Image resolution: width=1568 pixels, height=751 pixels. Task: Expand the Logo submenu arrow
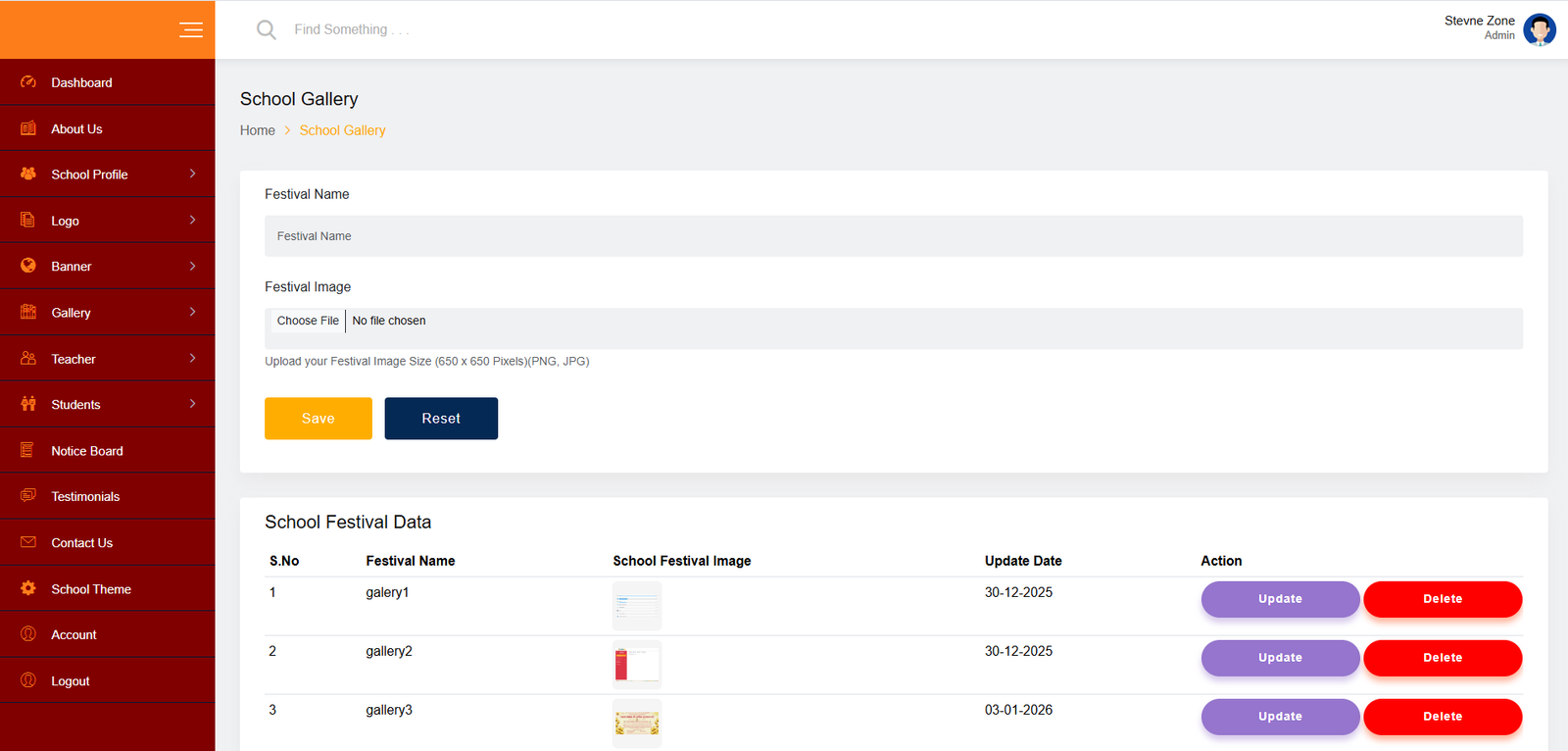point(192,220)
